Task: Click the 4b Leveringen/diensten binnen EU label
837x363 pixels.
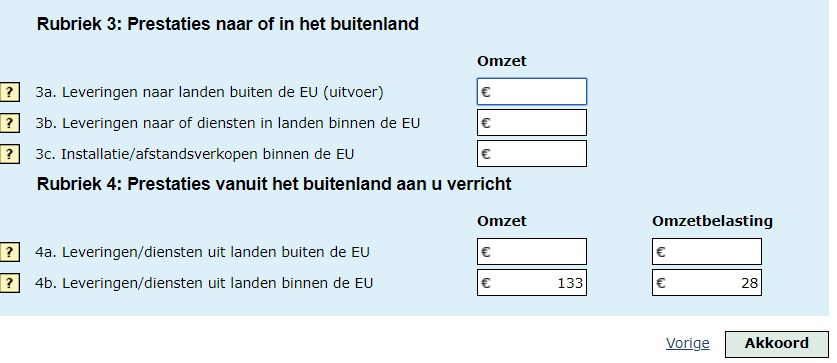Action: click(x=204, y=283)
